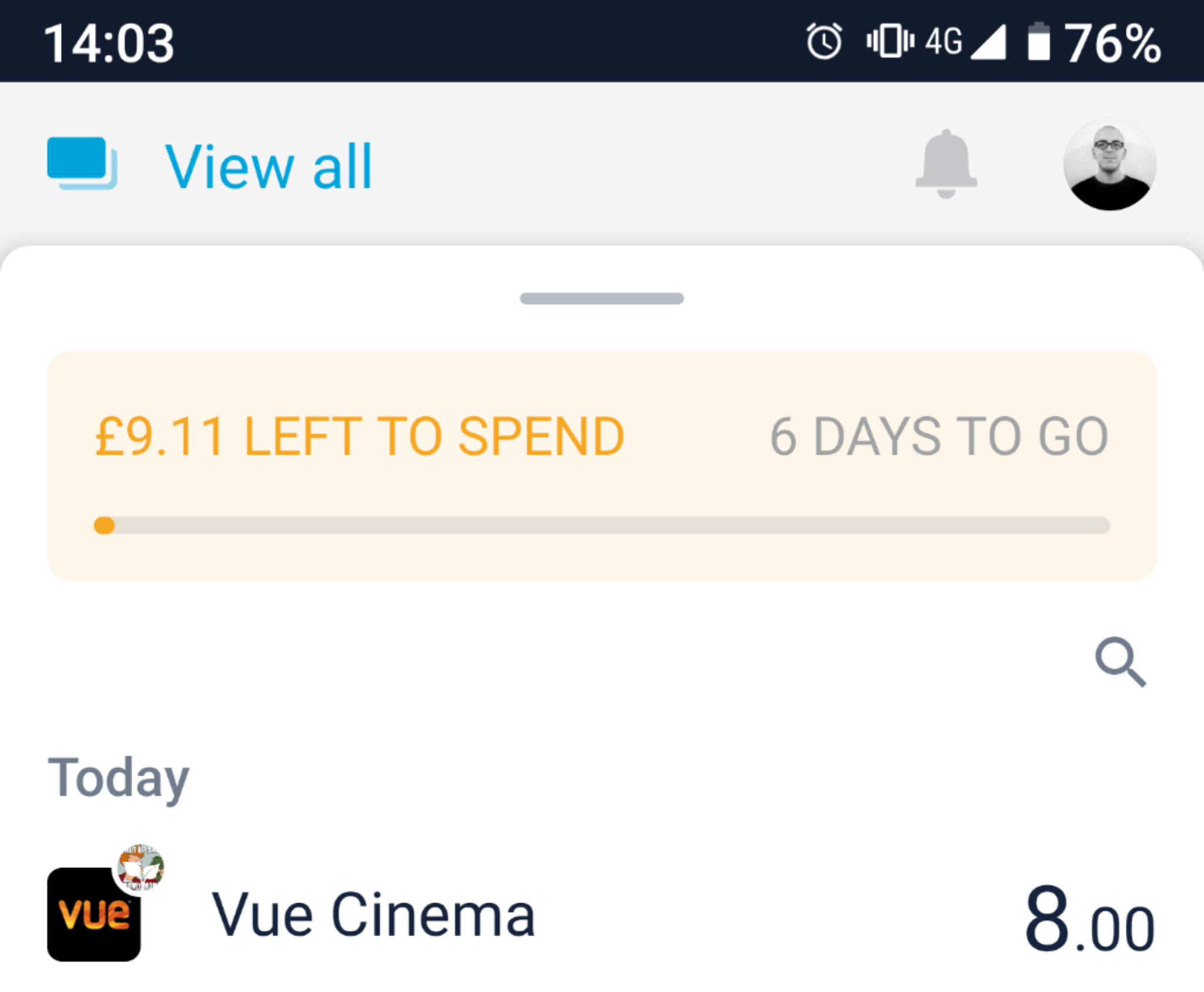Screen dimensions: 1204x992
Task: Tap the small badge on Vue logo
Action: [140, 867]
